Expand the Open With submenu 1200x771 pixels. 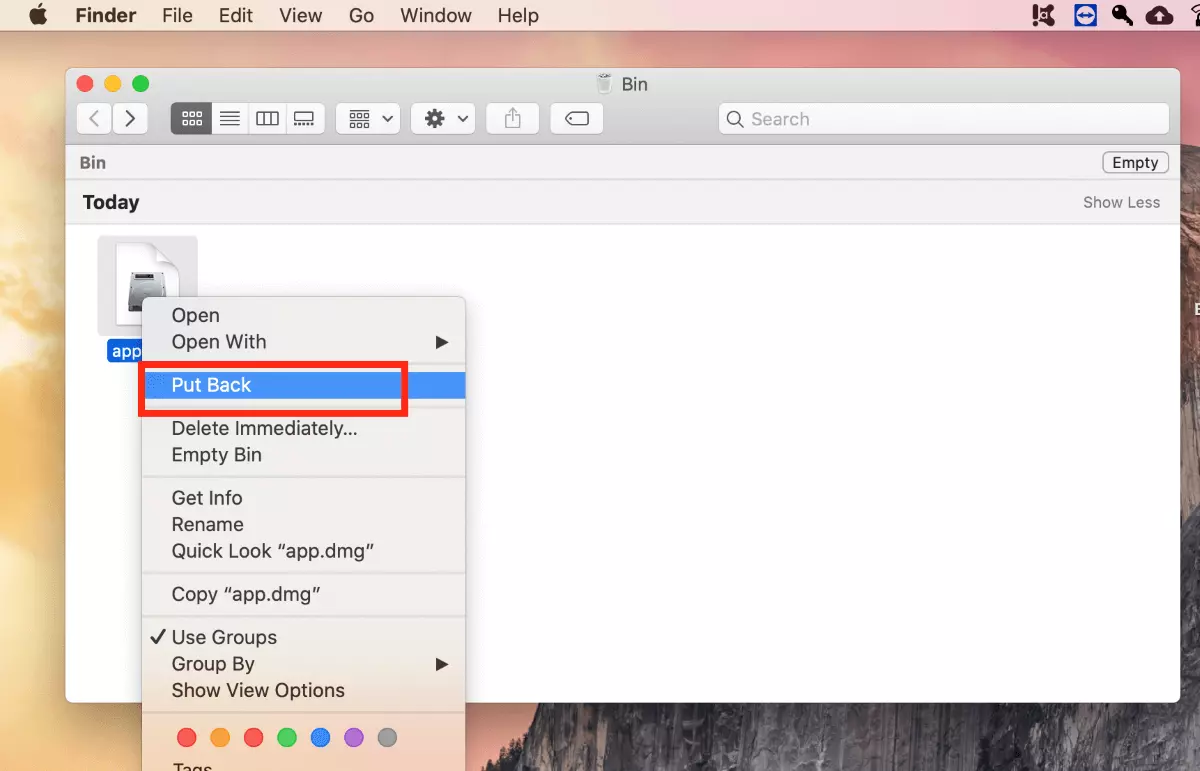coord(304,342)
